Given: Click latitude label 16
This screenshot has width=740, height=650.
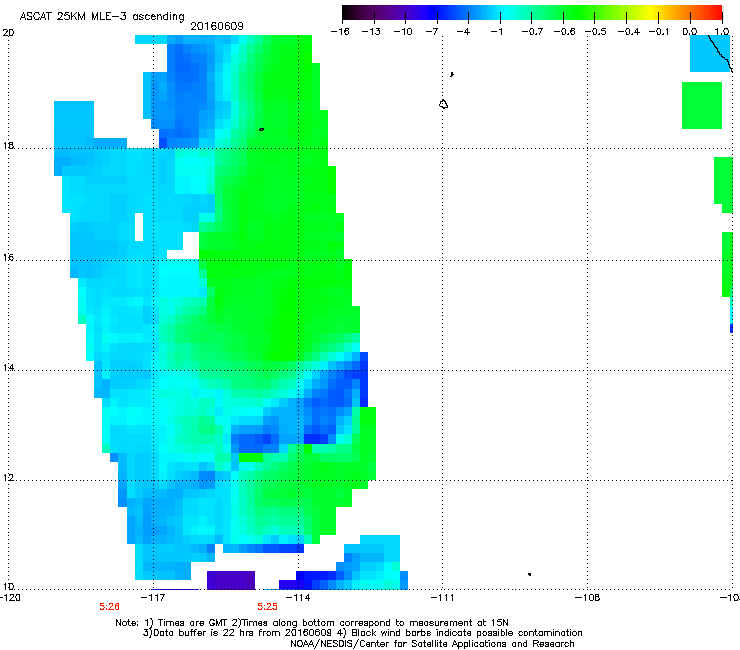Looking at the screenshot, I should (x=8, y=258).
